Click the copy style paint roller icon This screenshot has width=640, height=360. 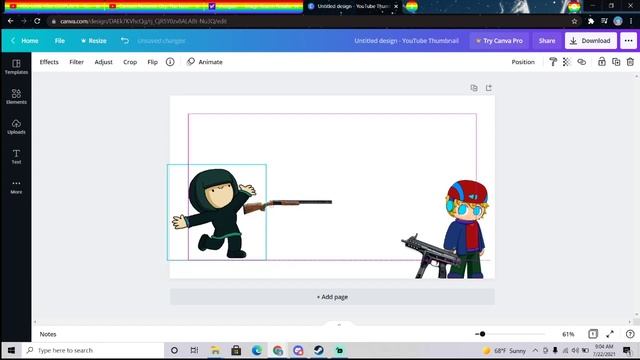pos(553,62)
